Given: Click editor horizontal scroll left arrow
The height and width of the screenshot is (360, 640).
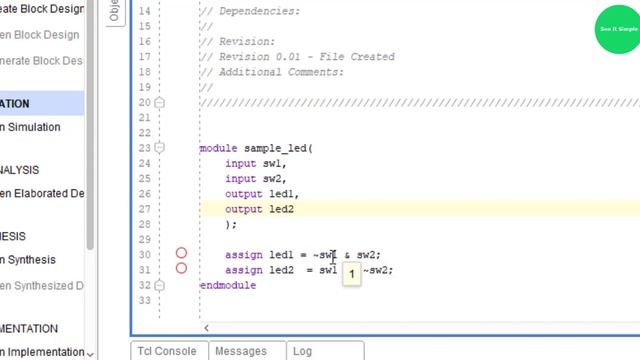Looking at the screenshot, I should pos(207,328).
